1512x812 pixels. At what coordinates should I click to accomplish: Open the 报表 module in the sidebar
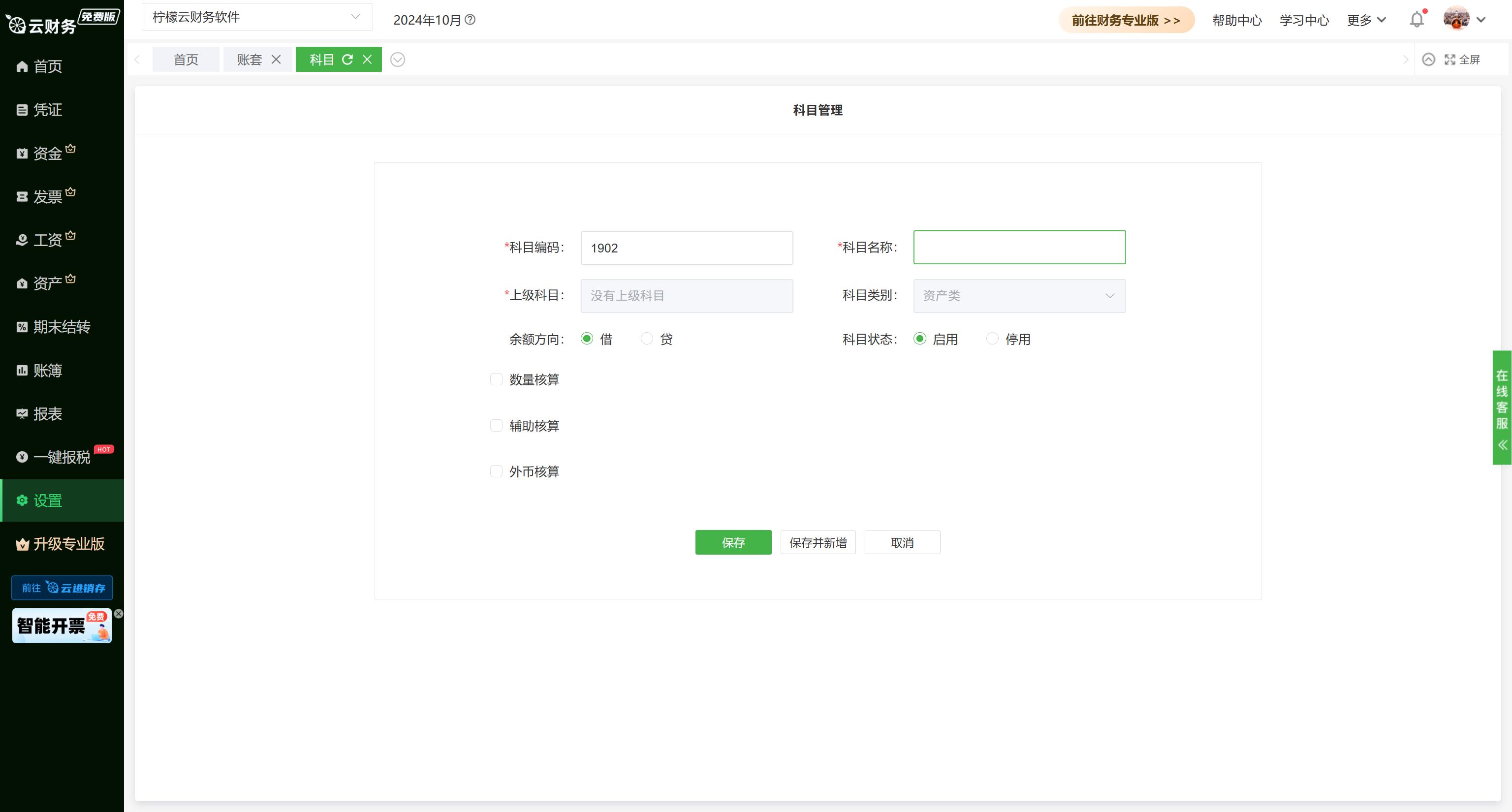pyautogui.click(x=47, y=413)
